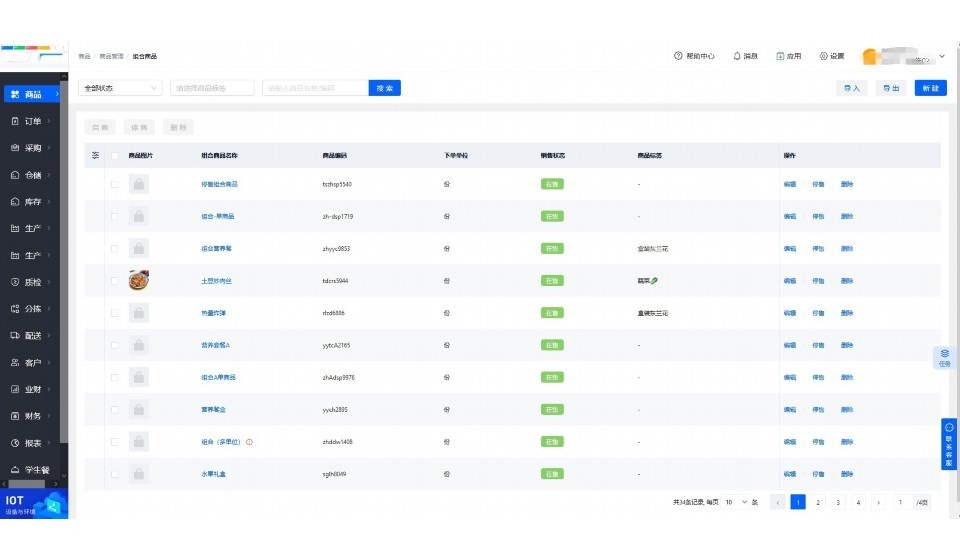Click the 帮助中心 help icon

pyautogui.click(x=678, y=56)
